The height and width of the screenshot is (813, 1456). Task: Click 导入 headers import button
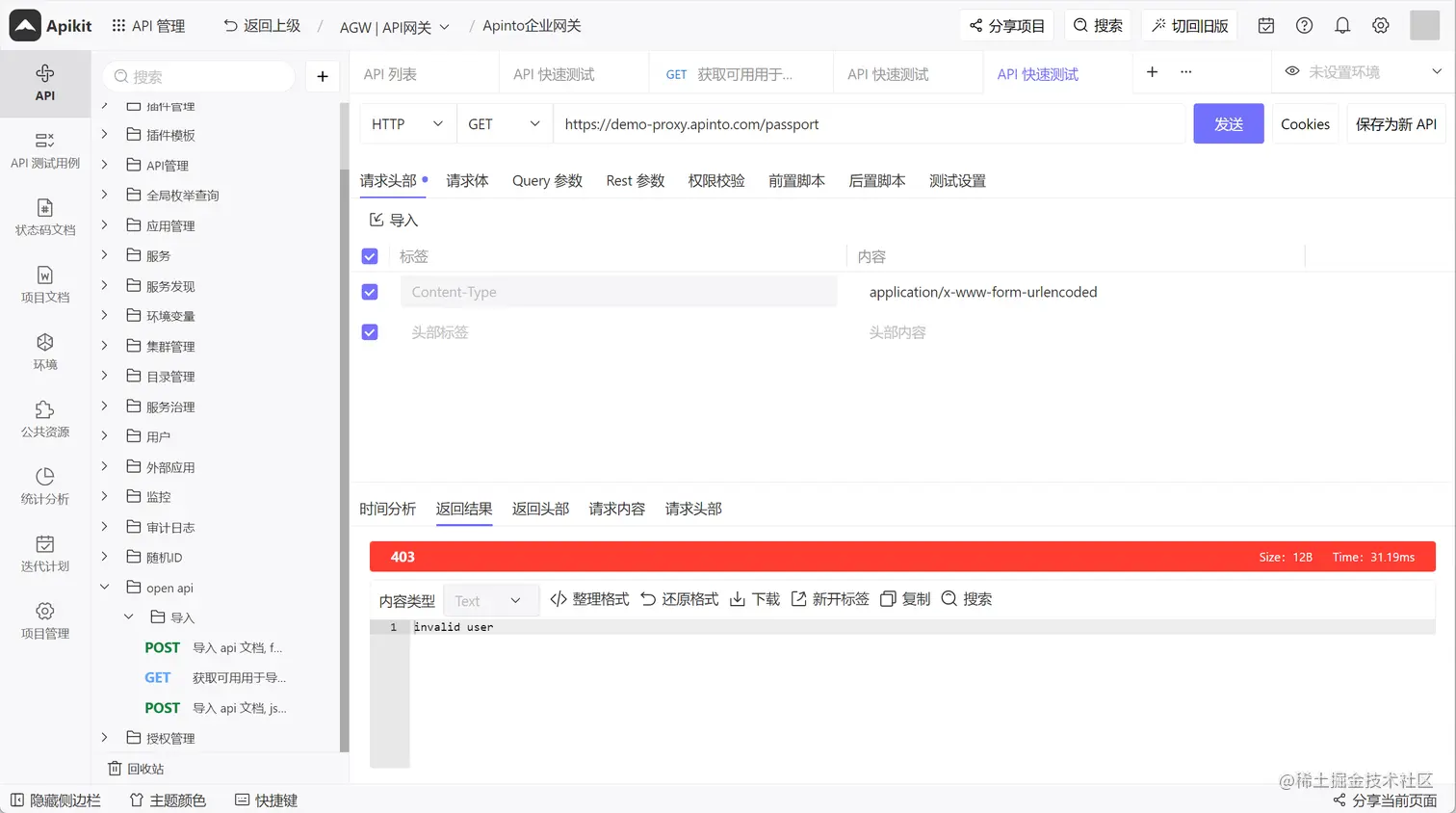(x=394, y=221)
